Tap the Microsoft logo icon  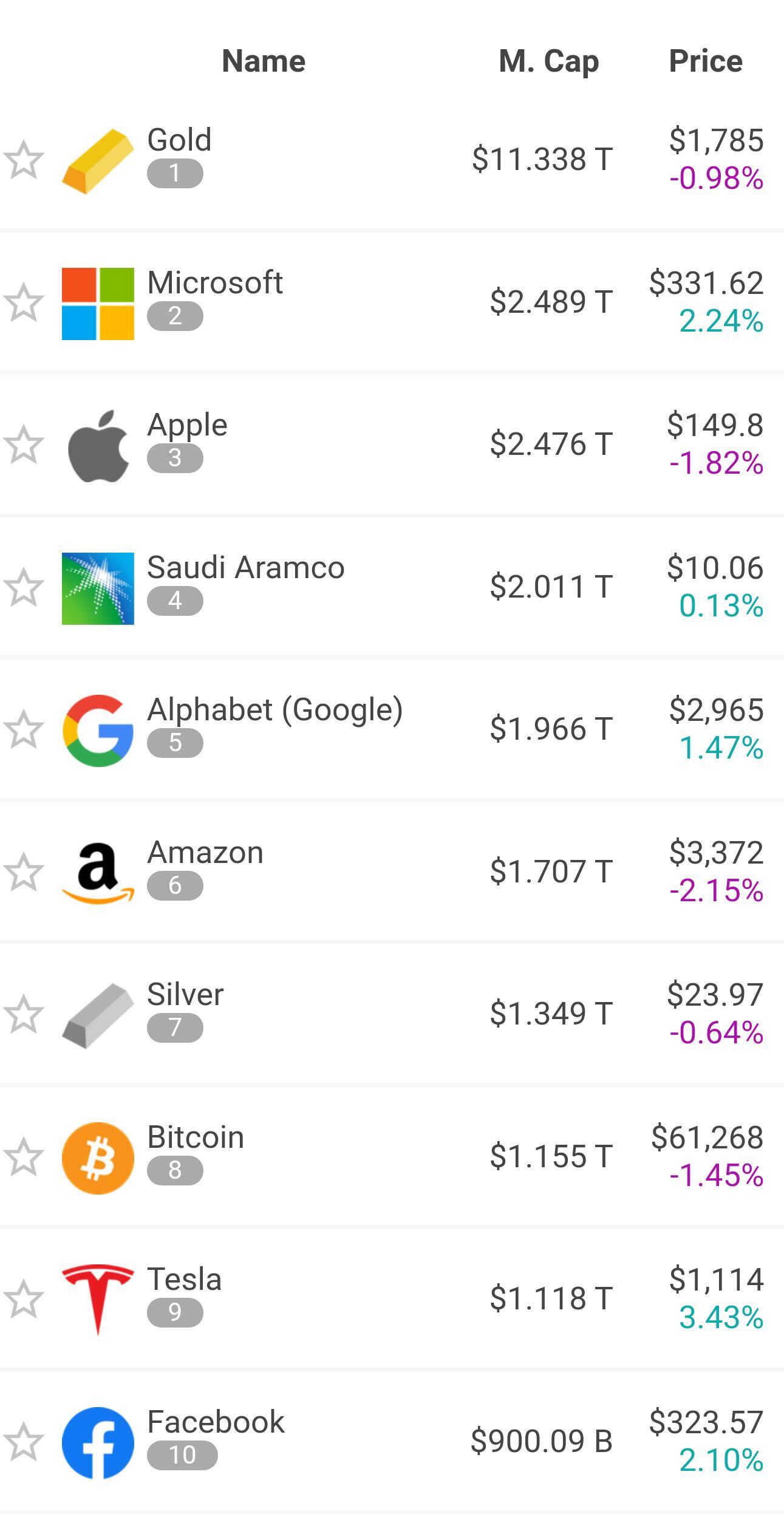[x=98, y=304]
